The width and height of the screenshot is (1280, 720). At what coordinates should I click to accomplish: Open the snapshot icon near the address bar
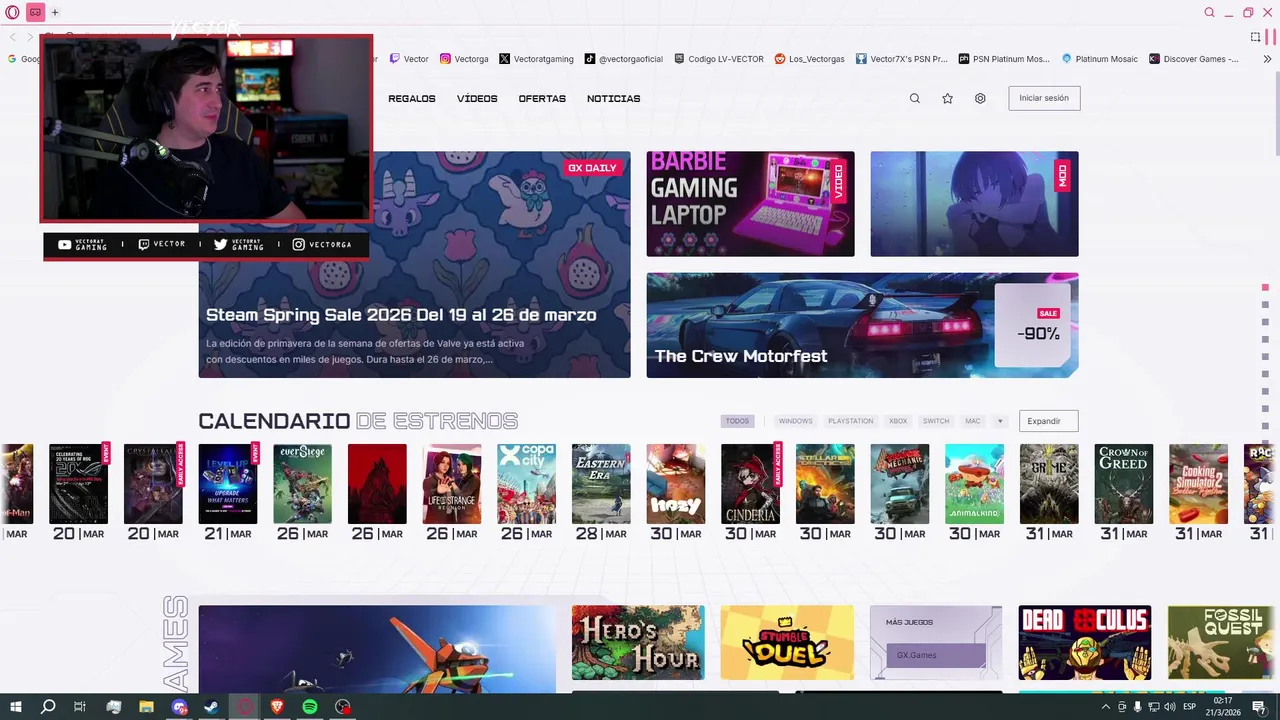(1255, 37)
